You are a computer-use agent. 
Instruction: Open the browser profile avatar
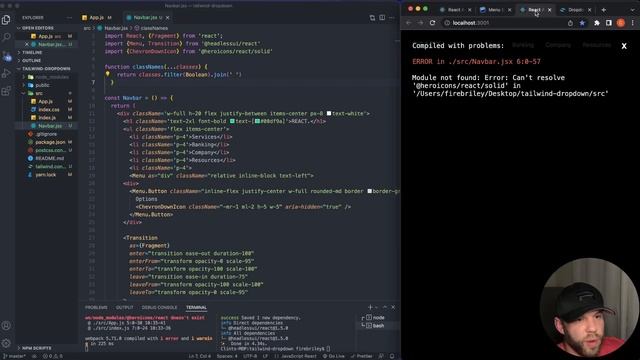621,23
